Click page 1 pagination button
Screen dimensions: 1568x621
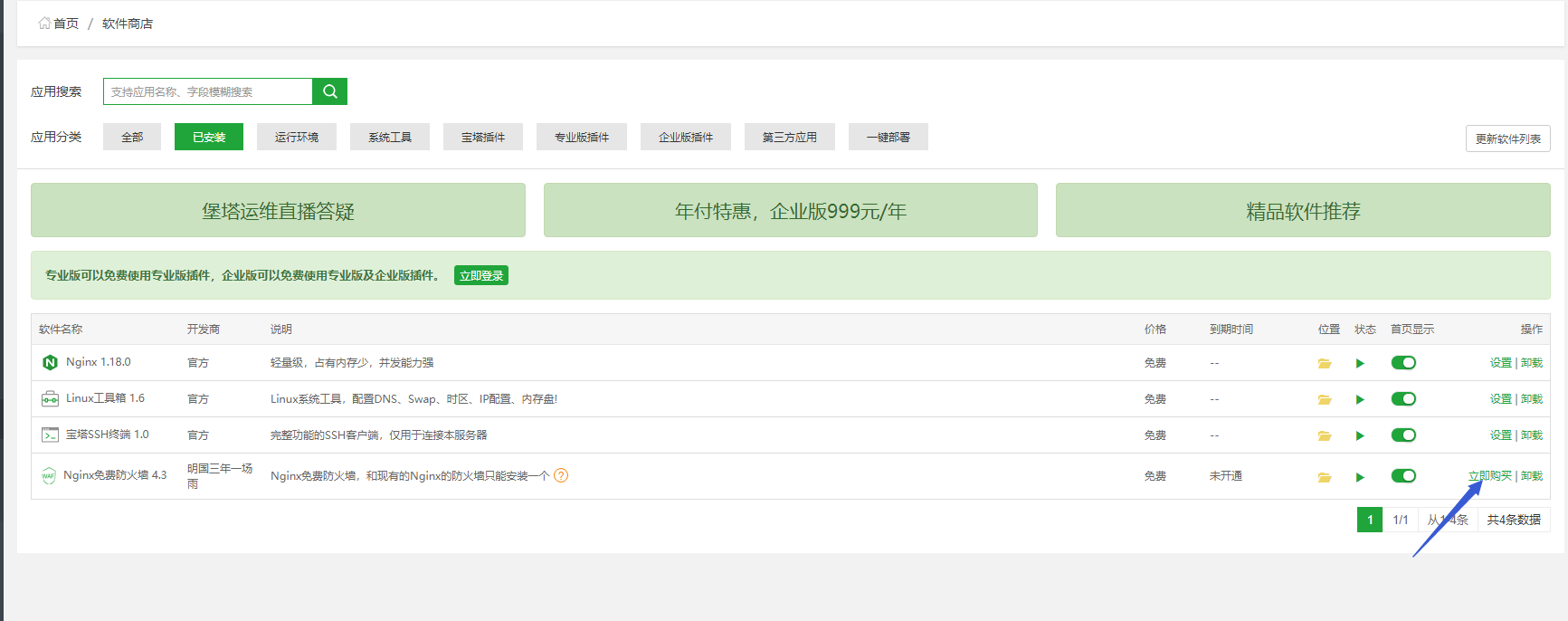1370,520
